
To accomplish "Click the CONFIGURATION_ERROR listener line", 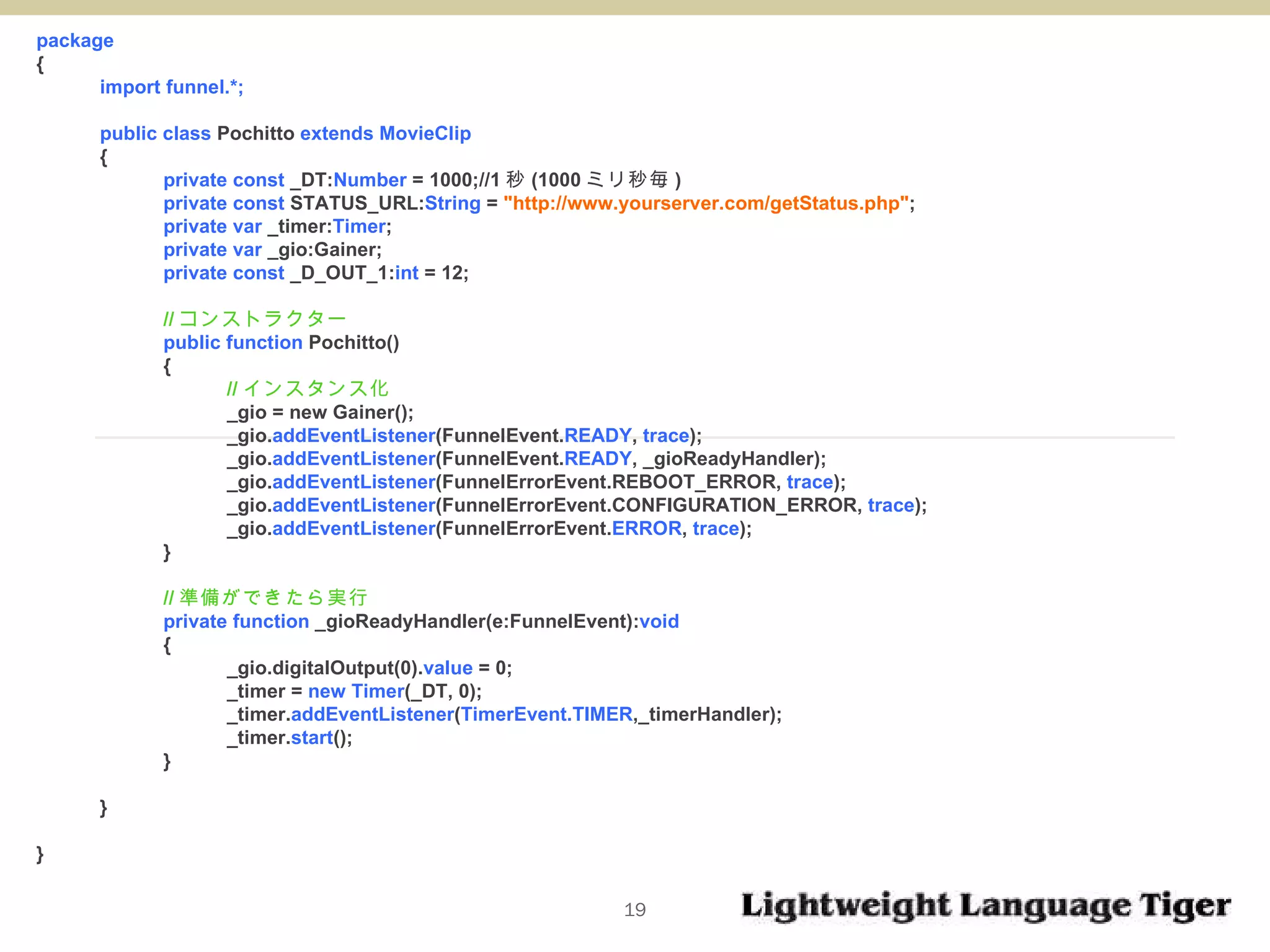I will [577, 506].
